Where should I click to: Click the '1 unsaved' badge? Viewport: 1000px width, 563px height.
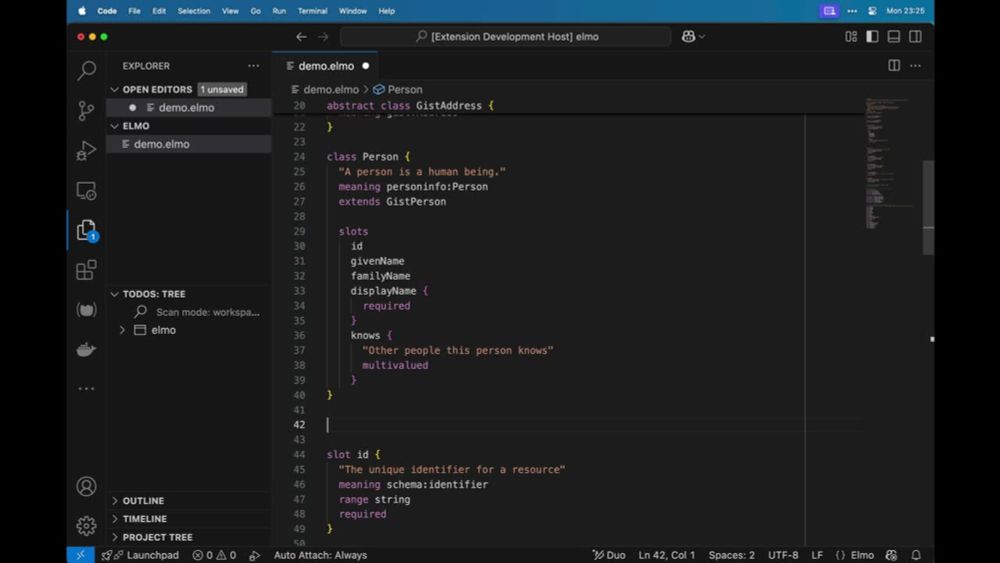(222, 89)
